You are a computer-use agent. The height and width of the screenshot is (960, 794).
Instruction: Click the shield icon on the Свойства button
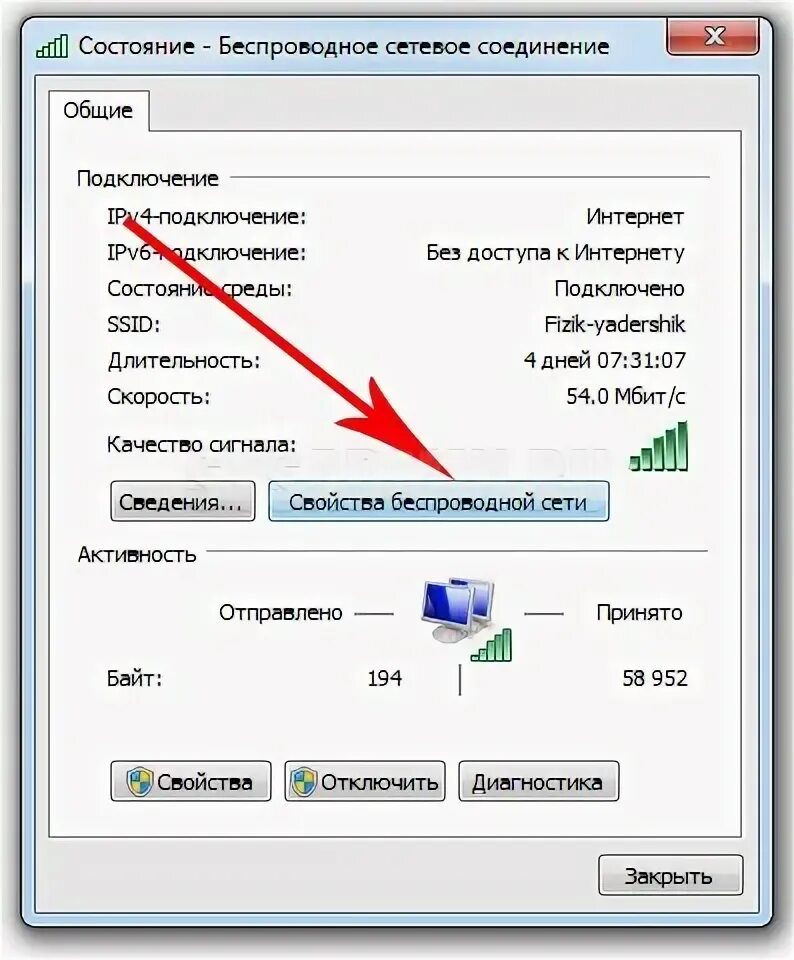coord(139,782)
